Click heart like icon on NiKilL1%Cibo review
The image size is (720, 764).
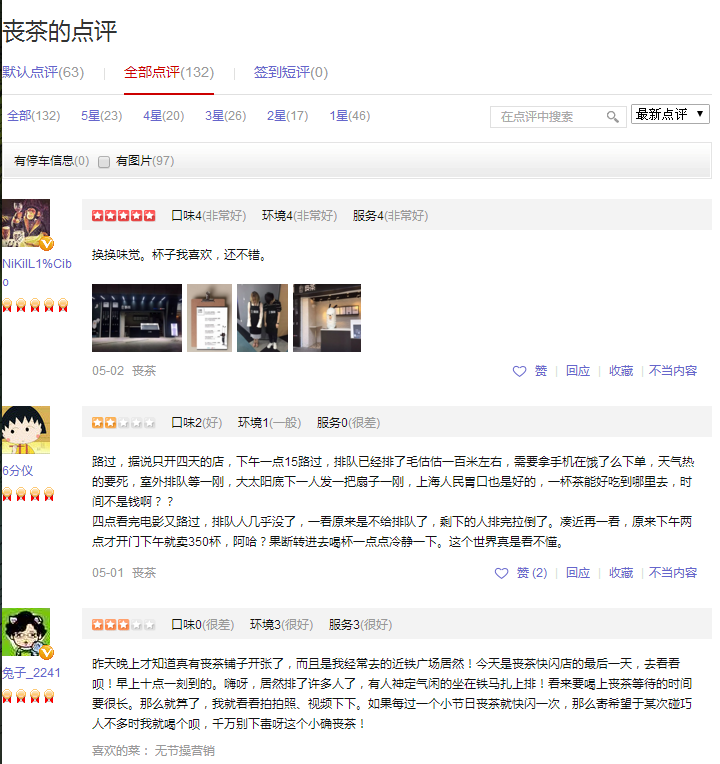519,371
